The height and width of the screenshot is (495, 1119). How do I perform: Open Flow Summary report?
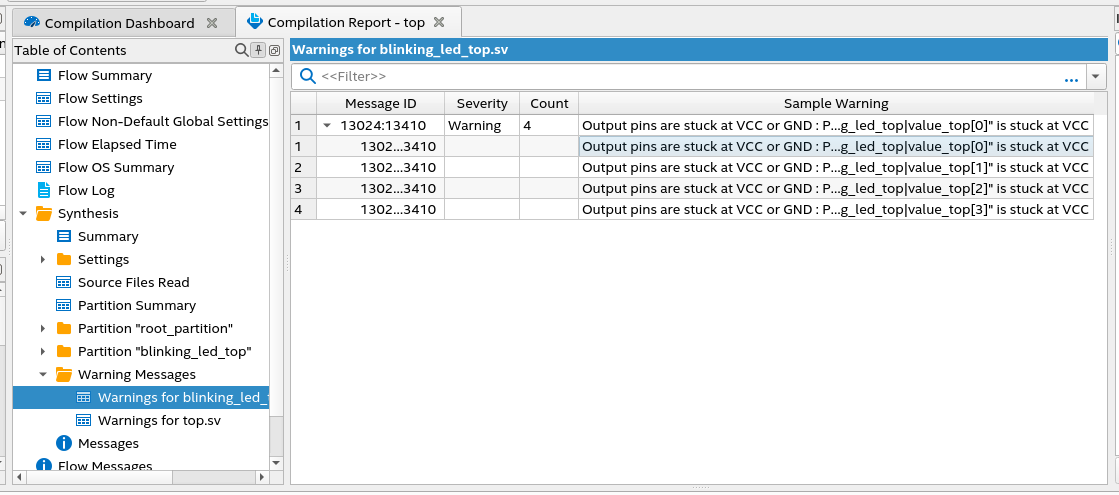(104, 75)
